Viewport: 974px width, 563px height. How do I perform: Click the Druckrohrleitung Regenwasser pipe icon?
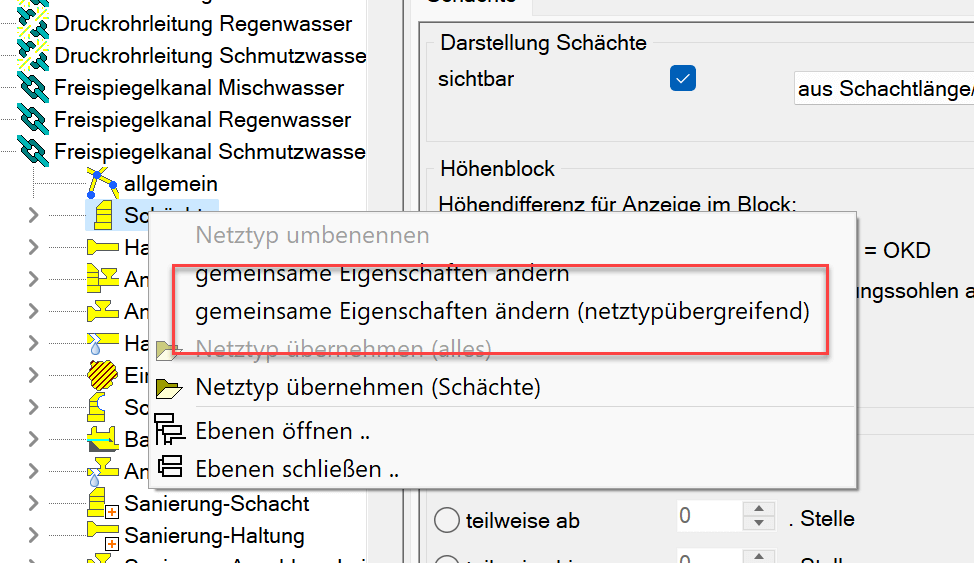[x=34, y=24]
